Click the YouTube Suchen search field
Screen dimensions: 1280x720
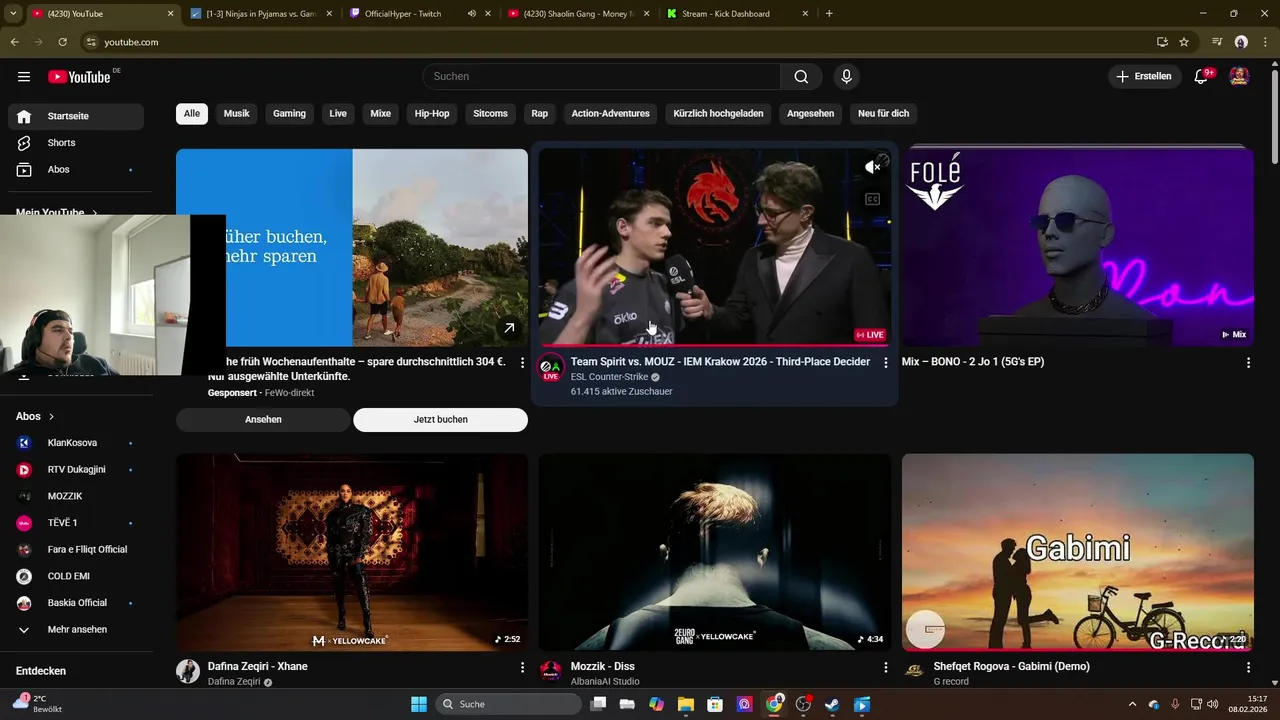601,77
